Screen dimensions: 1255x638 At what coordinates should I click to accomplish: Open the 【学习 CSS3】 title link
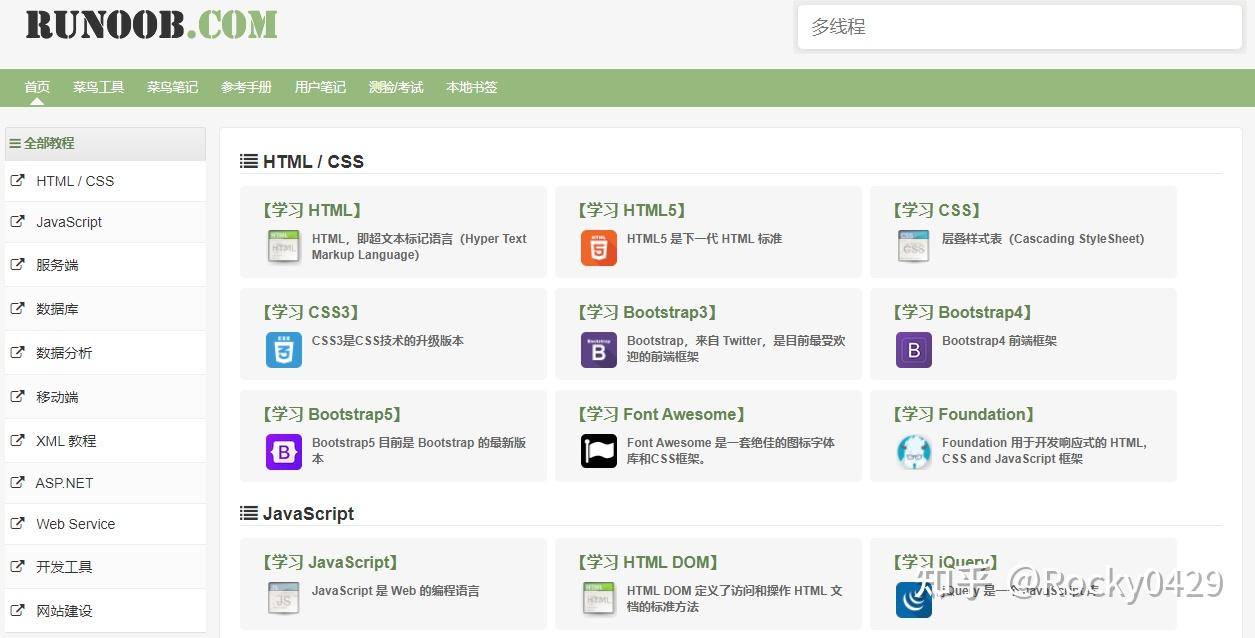(311, 312)
